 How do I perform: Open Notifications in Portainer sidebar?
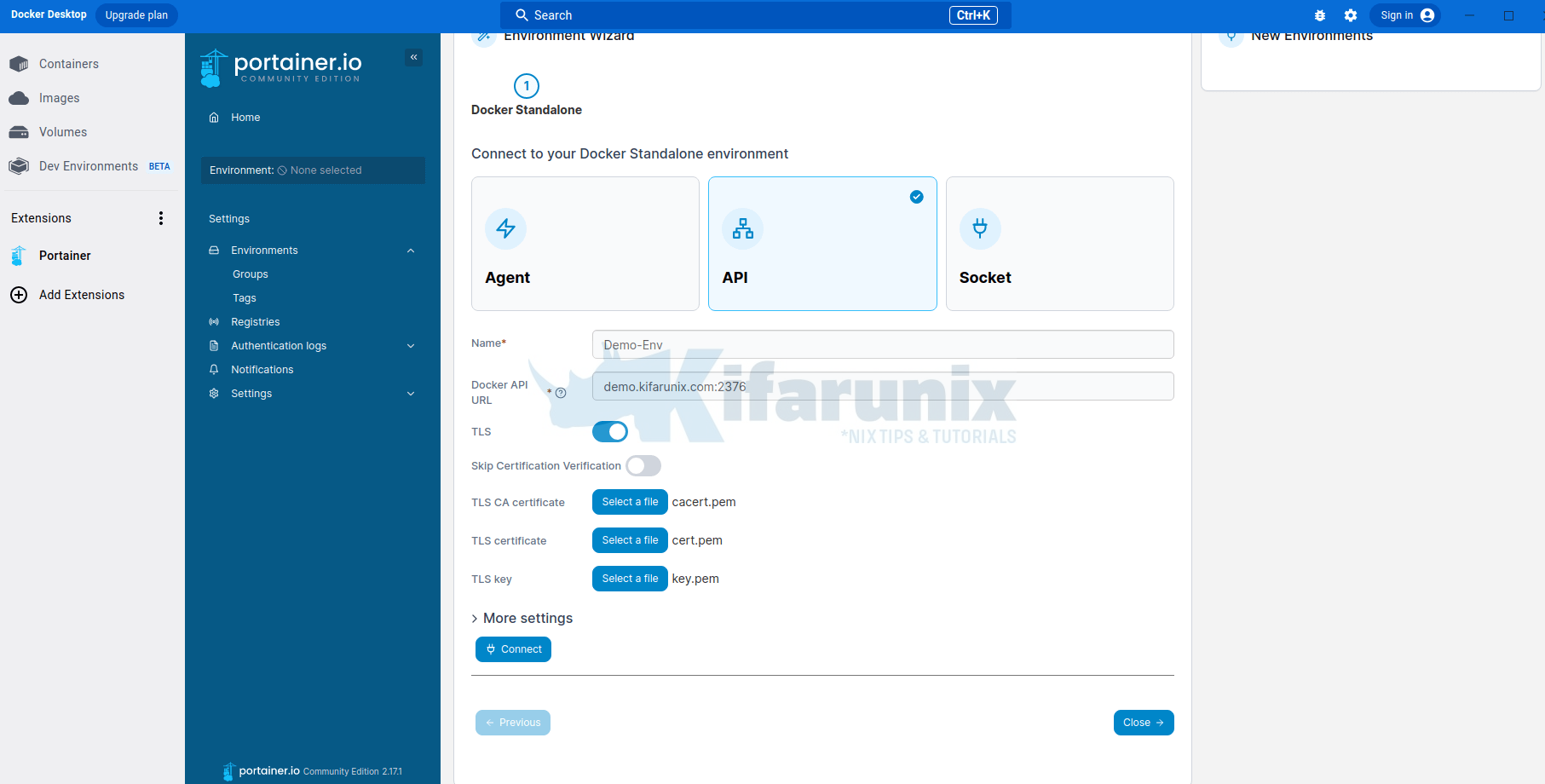coord(262,370)
